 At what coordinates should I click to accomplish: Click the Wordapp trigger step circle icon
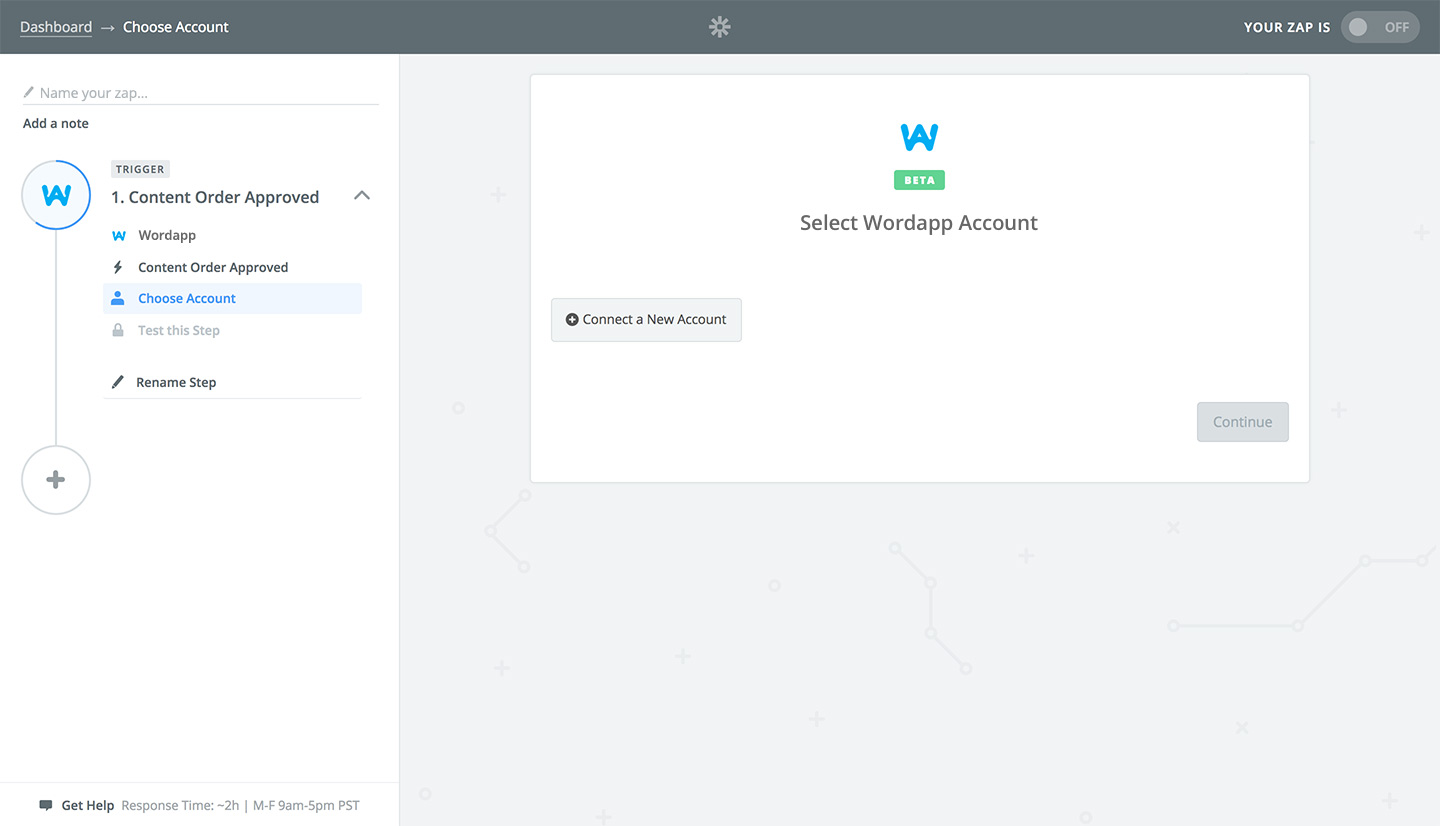56,195
